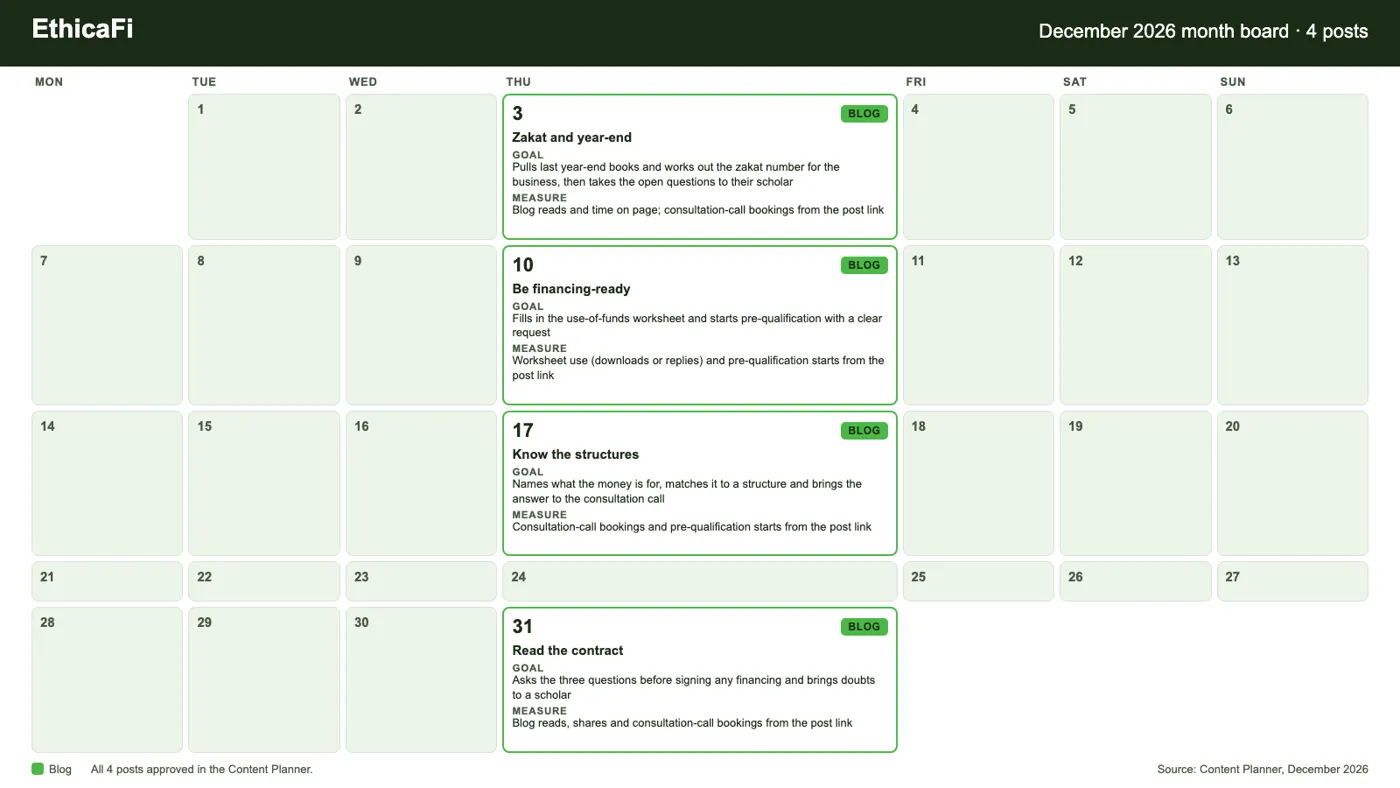Viewport: 1400px width, 788px height.
Task: Open the 'Zakat and year-end' post title
Action: [572, 137]
